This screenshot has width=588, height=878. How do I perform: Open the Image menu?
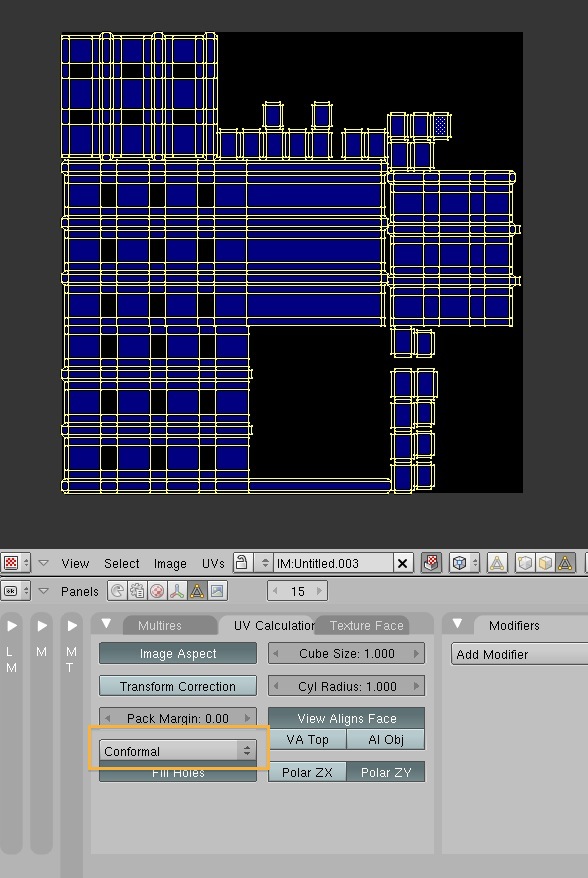pyautogui.click(x=170, y=563)
